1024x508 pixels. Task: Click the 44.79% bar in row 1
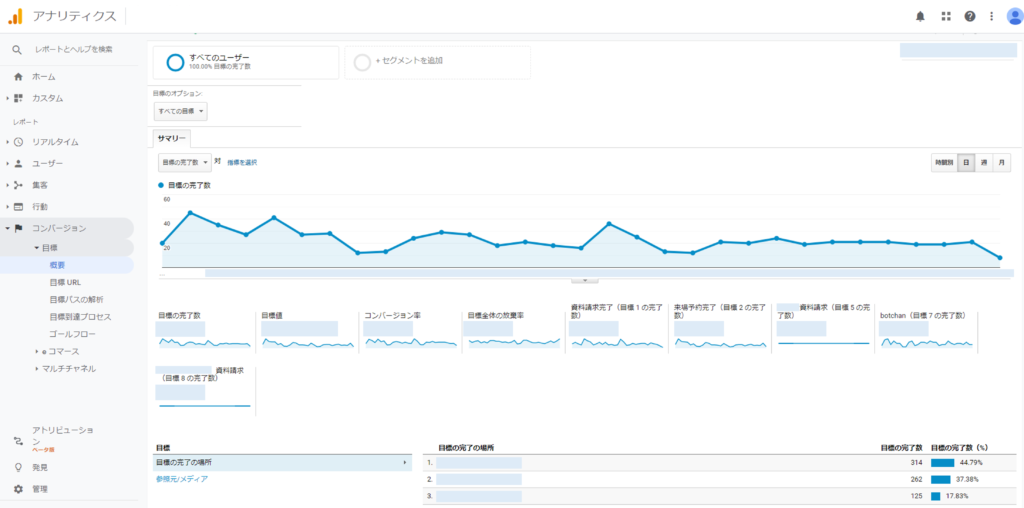pyautogui.click(x=942, y=463)
